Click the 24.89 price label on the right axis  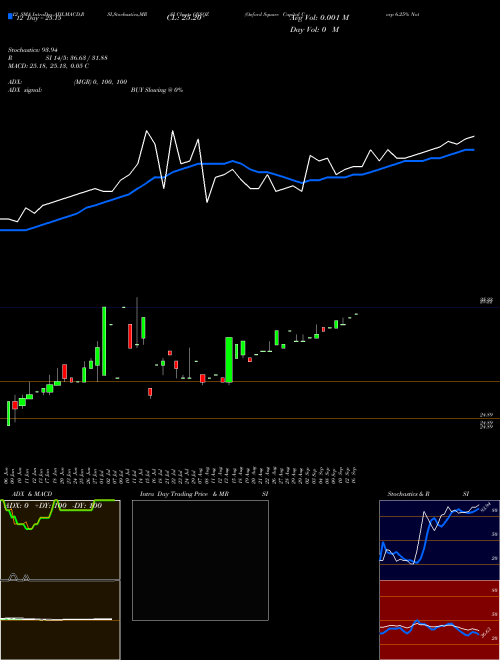click(487, 415)
